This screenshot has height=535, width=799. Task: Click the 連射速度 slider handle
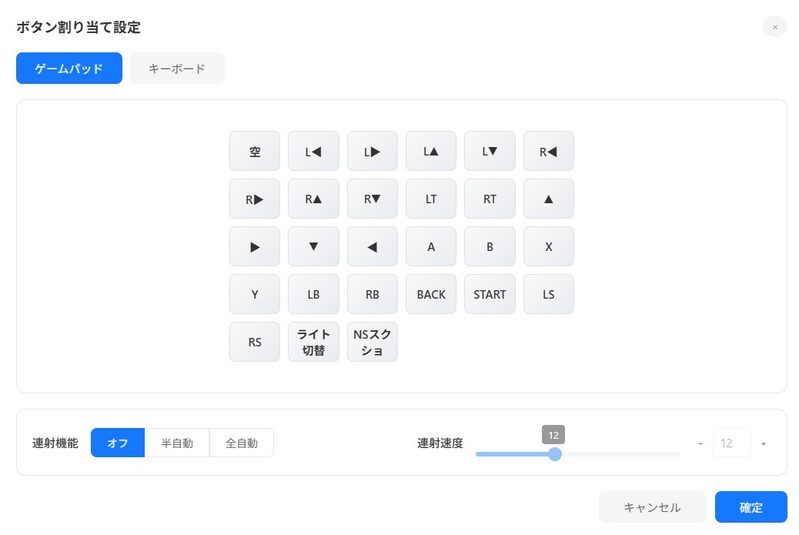(x=555, y=454)
